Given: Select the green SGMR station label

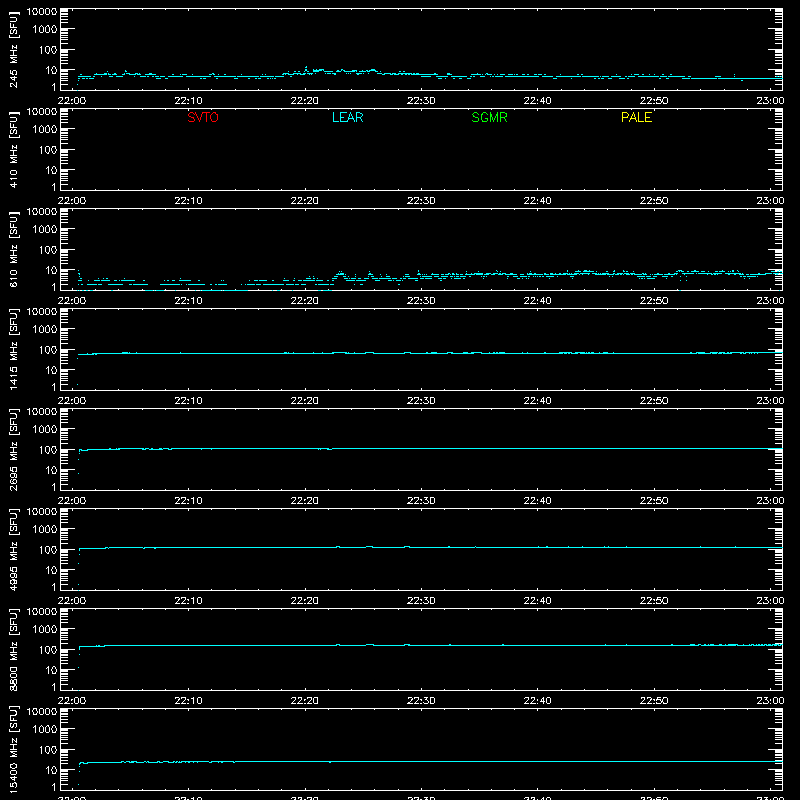Looking at the screenshot, I should coord(489,117).
